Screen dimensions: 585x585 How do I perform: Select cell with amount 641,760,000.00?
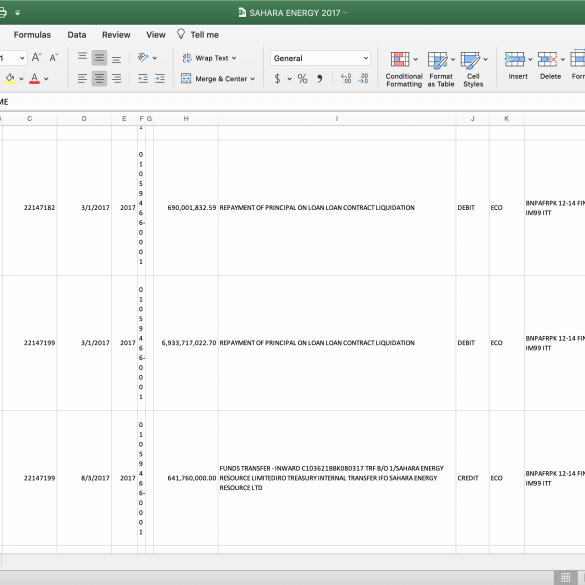click(x=186, y=478)
